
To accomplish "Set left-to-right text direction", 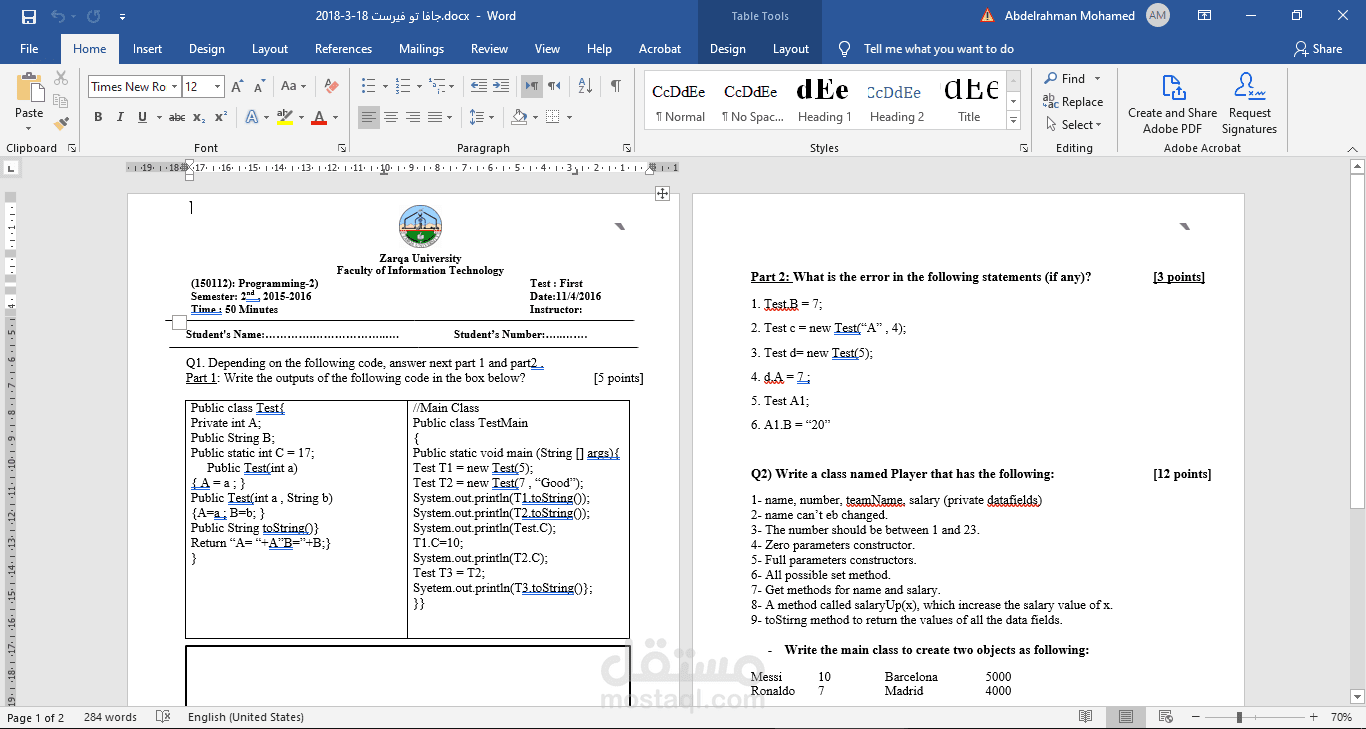I will coord(532,86).
